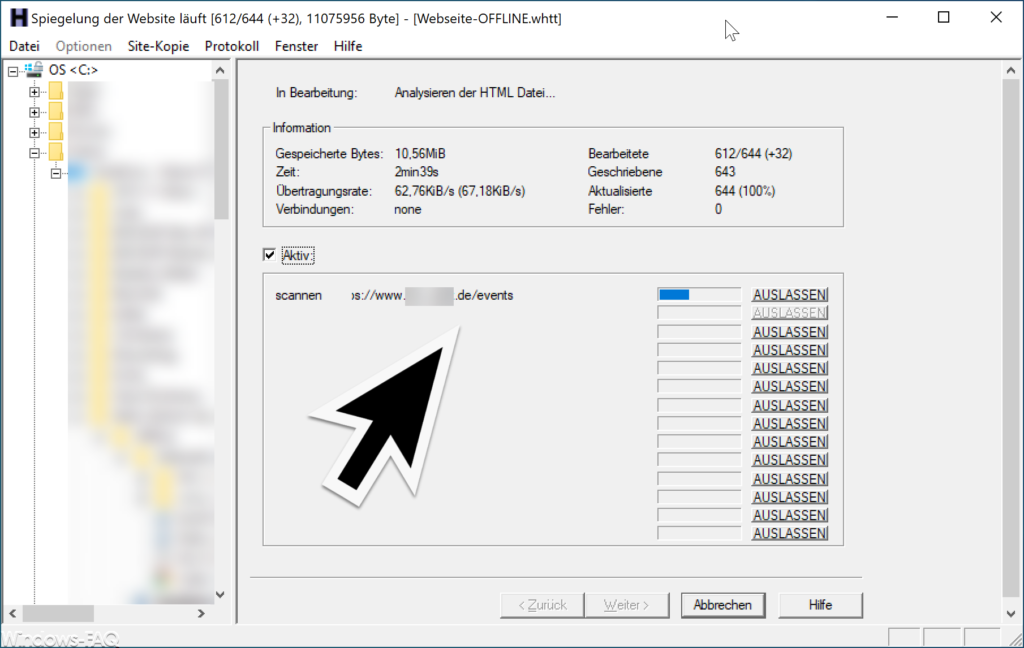Cancel mirroring with Abbrechen
This screenshot has height=648, width=1024.
tap(722, 605)
